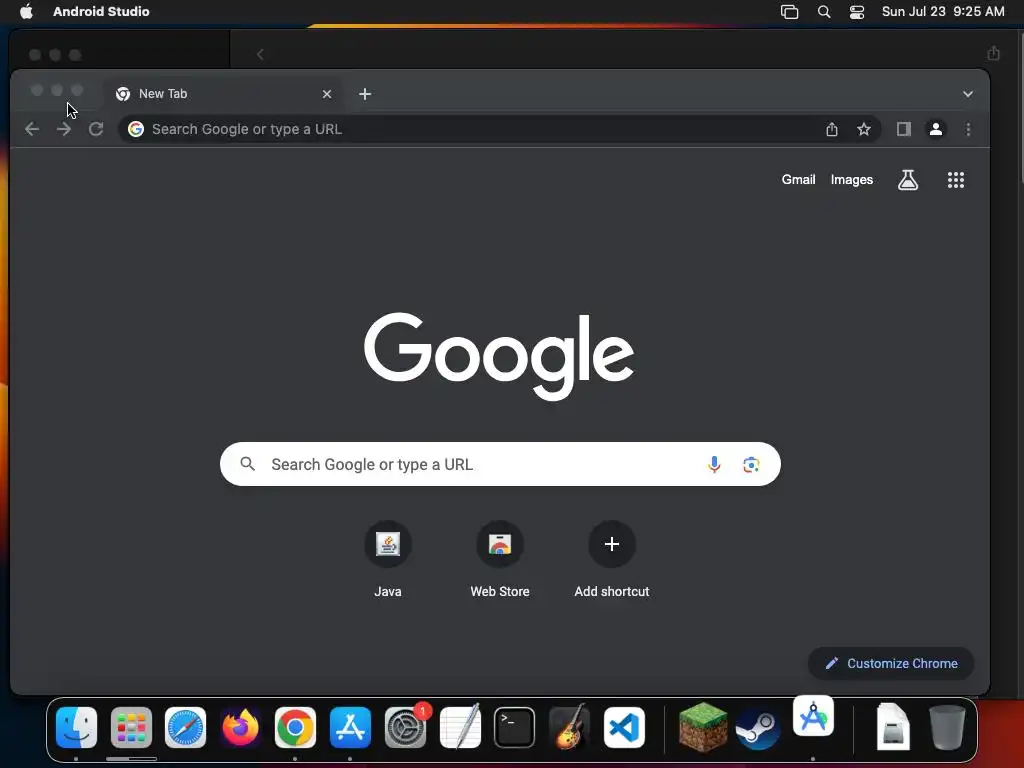Share this page from address bar
1024x768 pixels.
point(831,129)
